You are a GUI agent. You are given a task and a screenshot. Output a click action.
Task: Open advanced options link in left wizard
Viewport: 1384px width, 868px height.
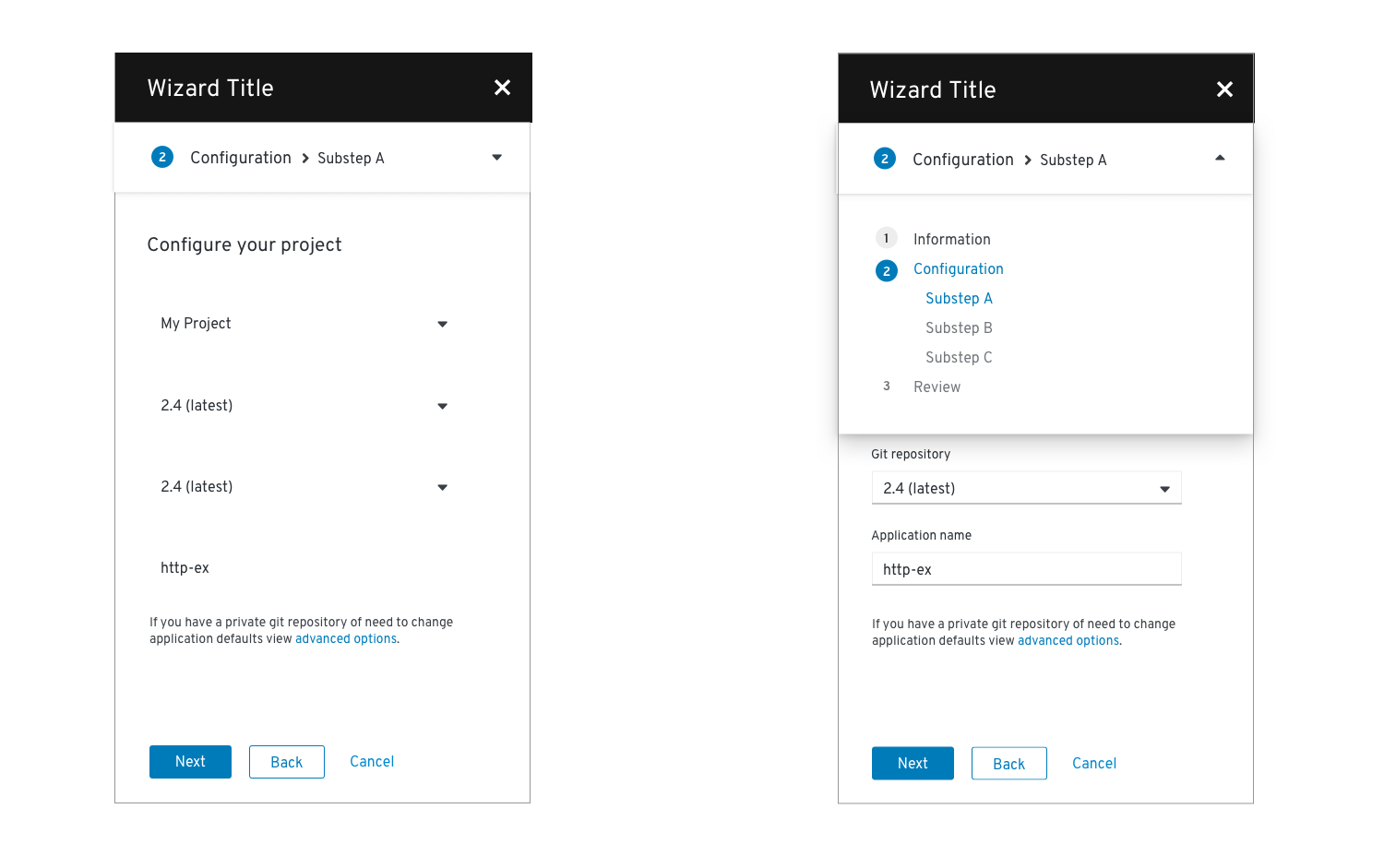346,638
